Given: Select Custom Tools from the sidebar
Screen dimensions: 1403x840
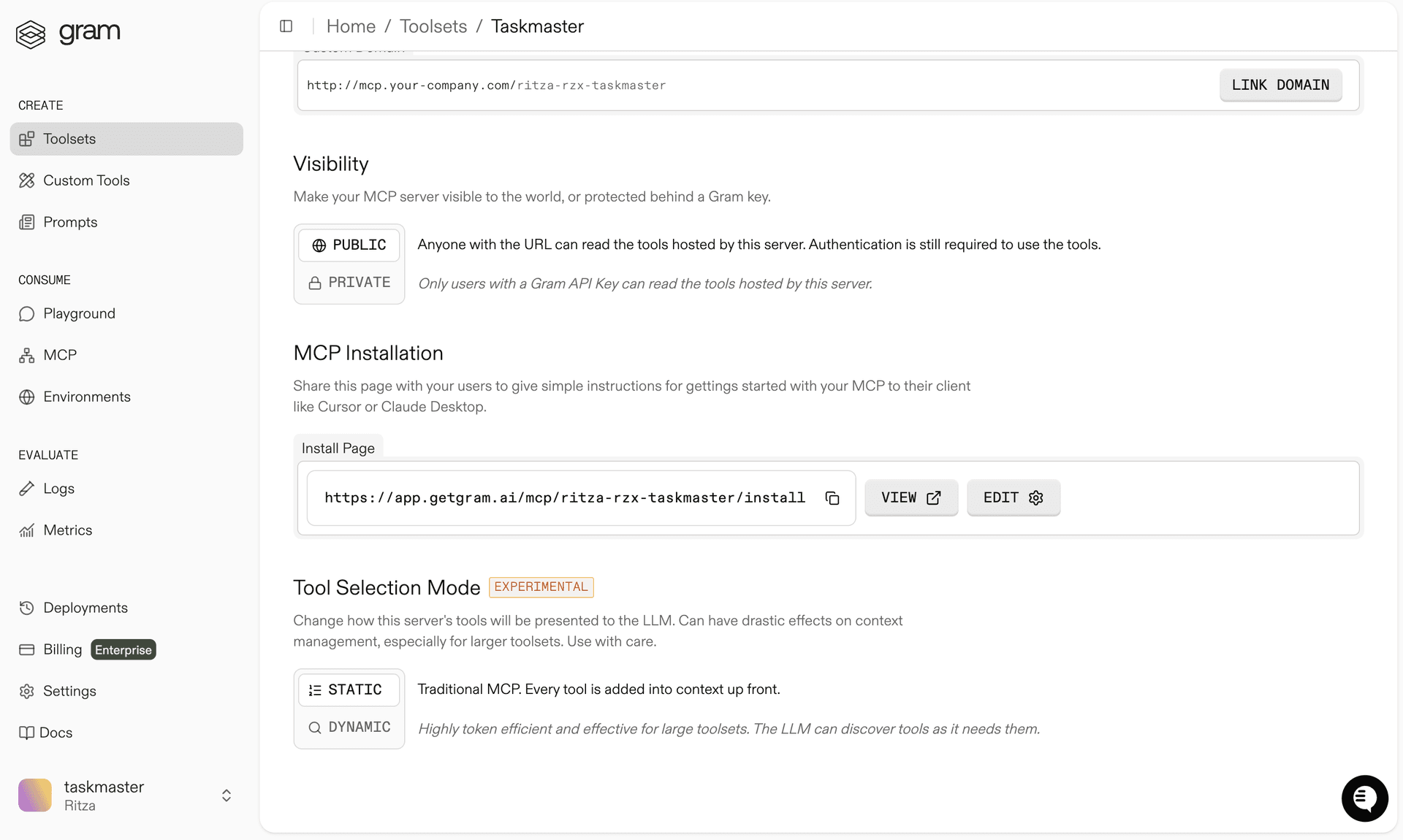Looking at the screenshot, I should (85, 180).
